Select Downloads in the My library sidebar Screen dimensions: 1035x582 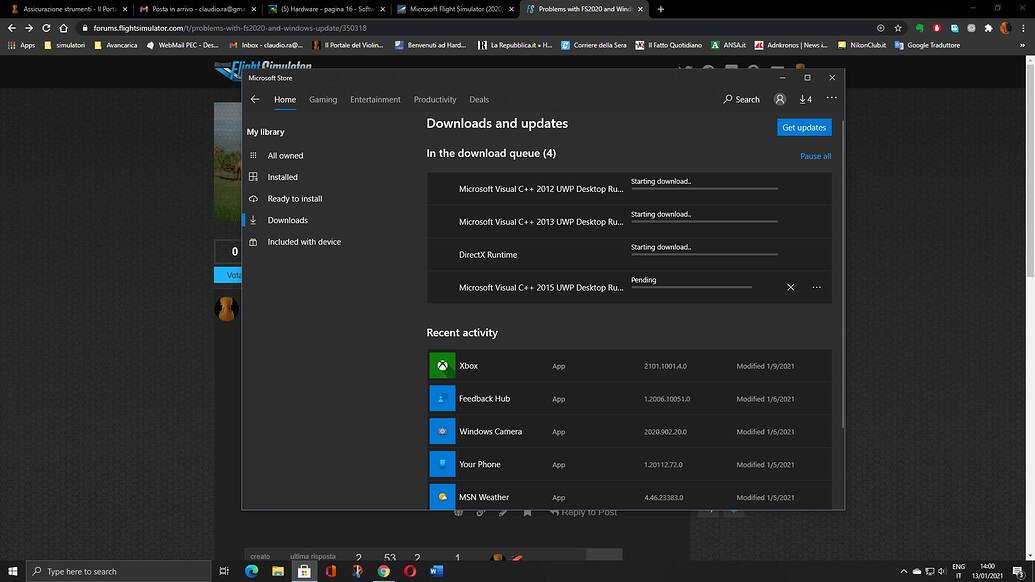[x=287, y=220]
